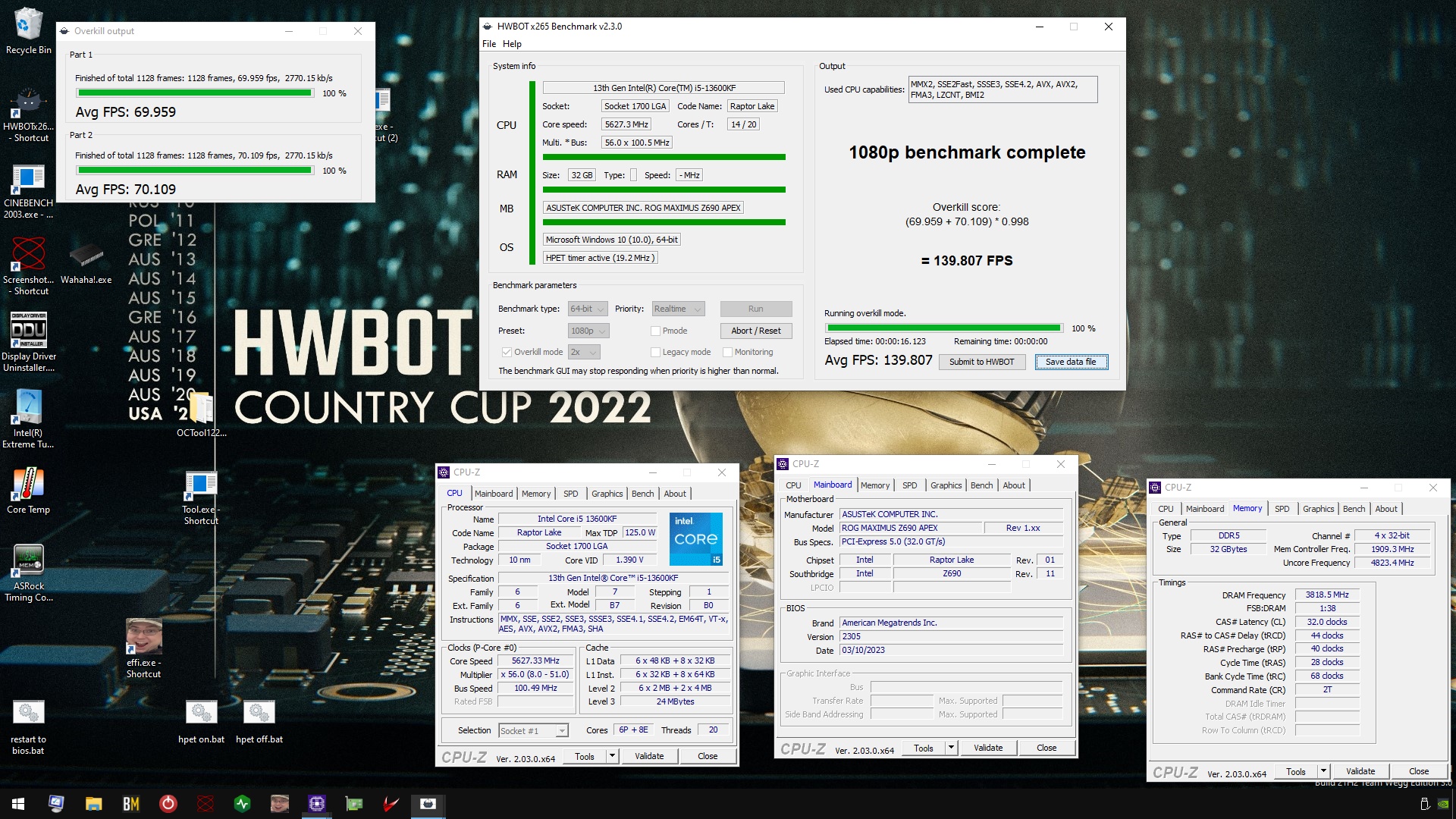
Task: Open the face photo app in taskbar
Action: click(279, 803)
